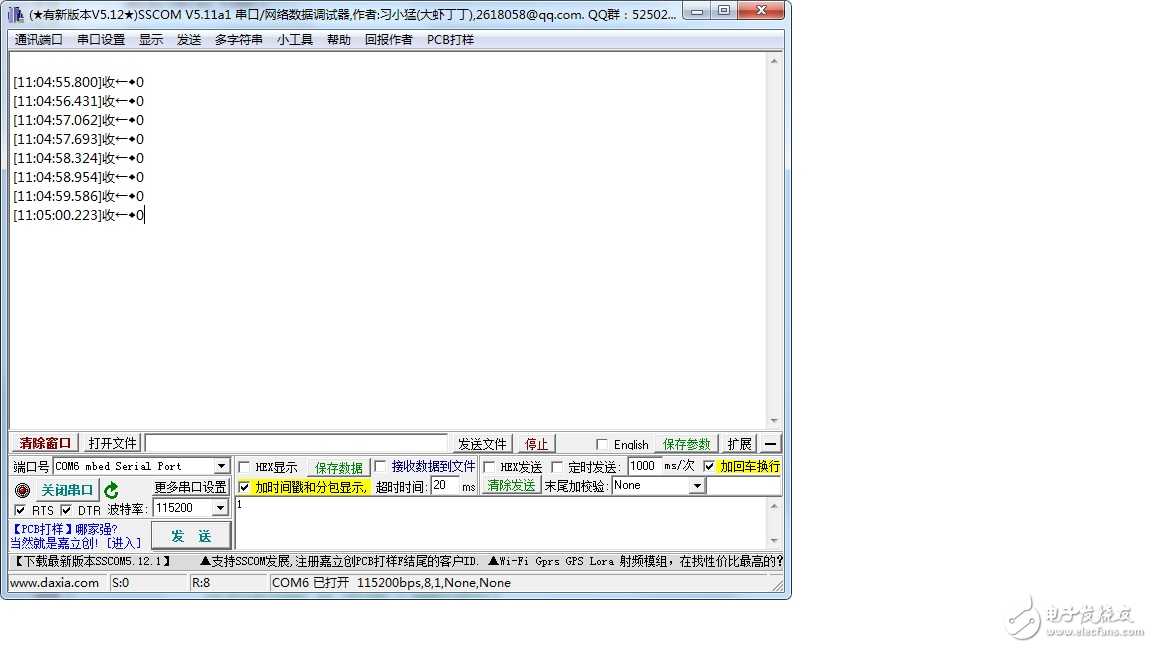Screen dimensions: 1152x648
Task: Click the 保存参数 button
Action: pos(686,444)
